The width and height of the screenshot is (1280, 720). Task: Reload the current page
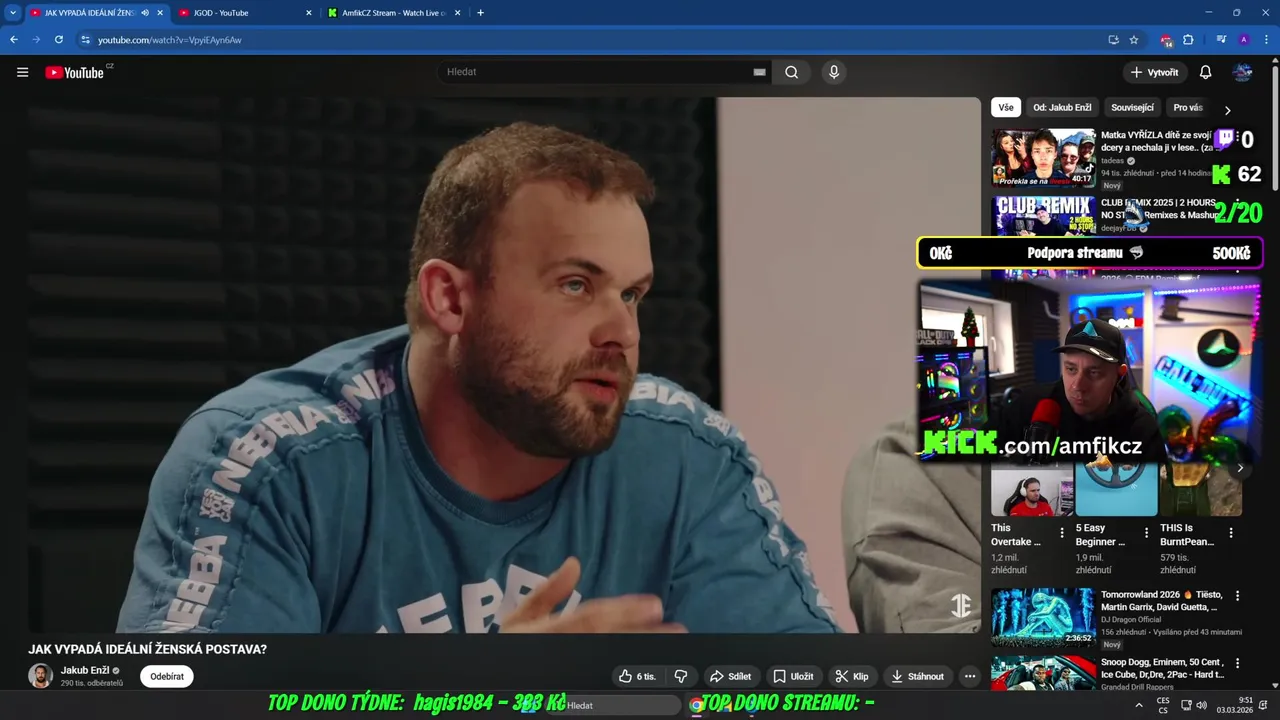coord(59,40)
